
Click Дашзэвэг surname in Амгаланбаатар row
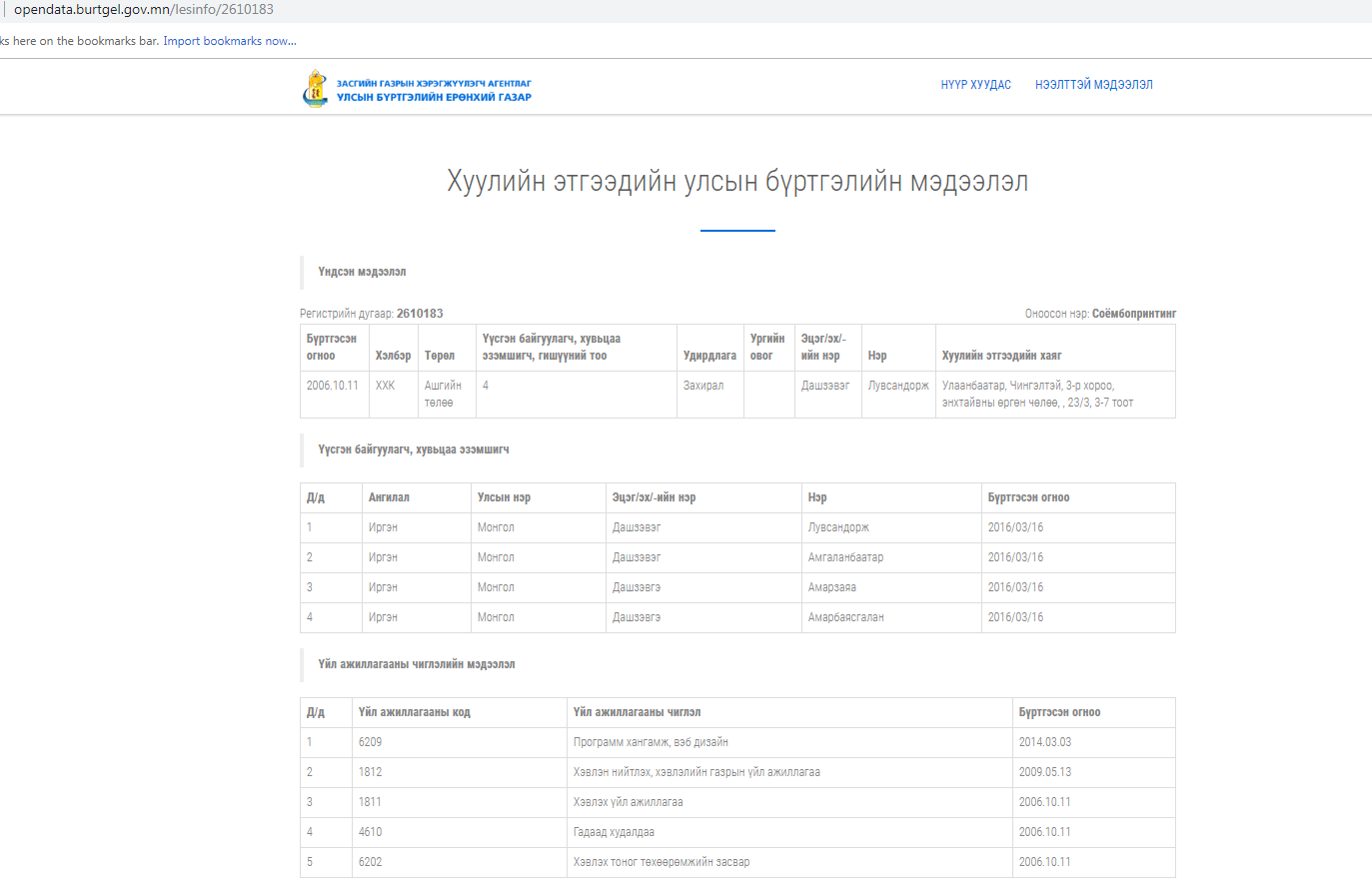(637, 557)
